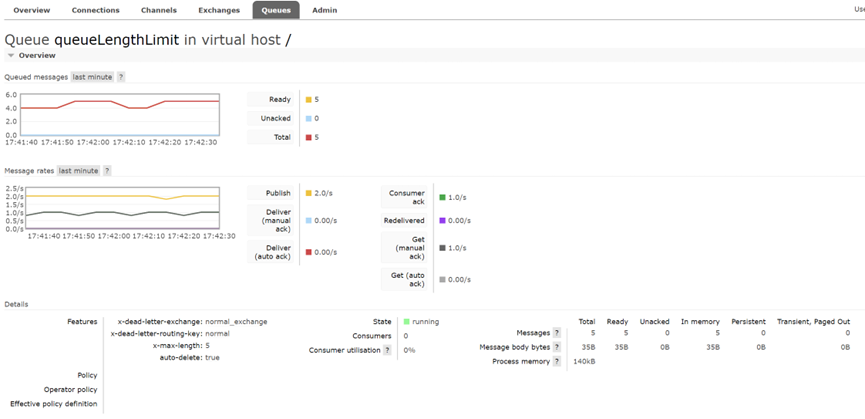This screenshot has height=419, width=865.
Task: Click the yellow Ready legend swatch
Action: pyautogui.click(x=308, y=100)
